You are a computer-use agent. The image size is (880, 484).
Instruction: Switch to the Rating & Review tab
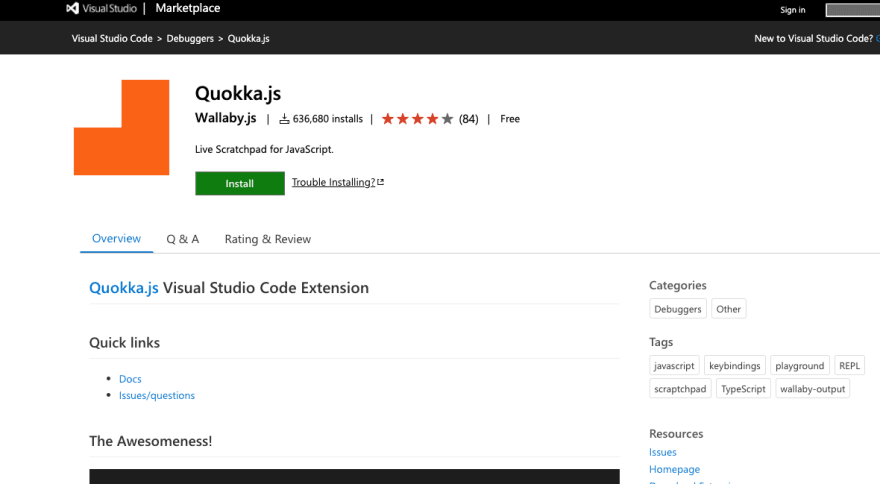point(268,239)
